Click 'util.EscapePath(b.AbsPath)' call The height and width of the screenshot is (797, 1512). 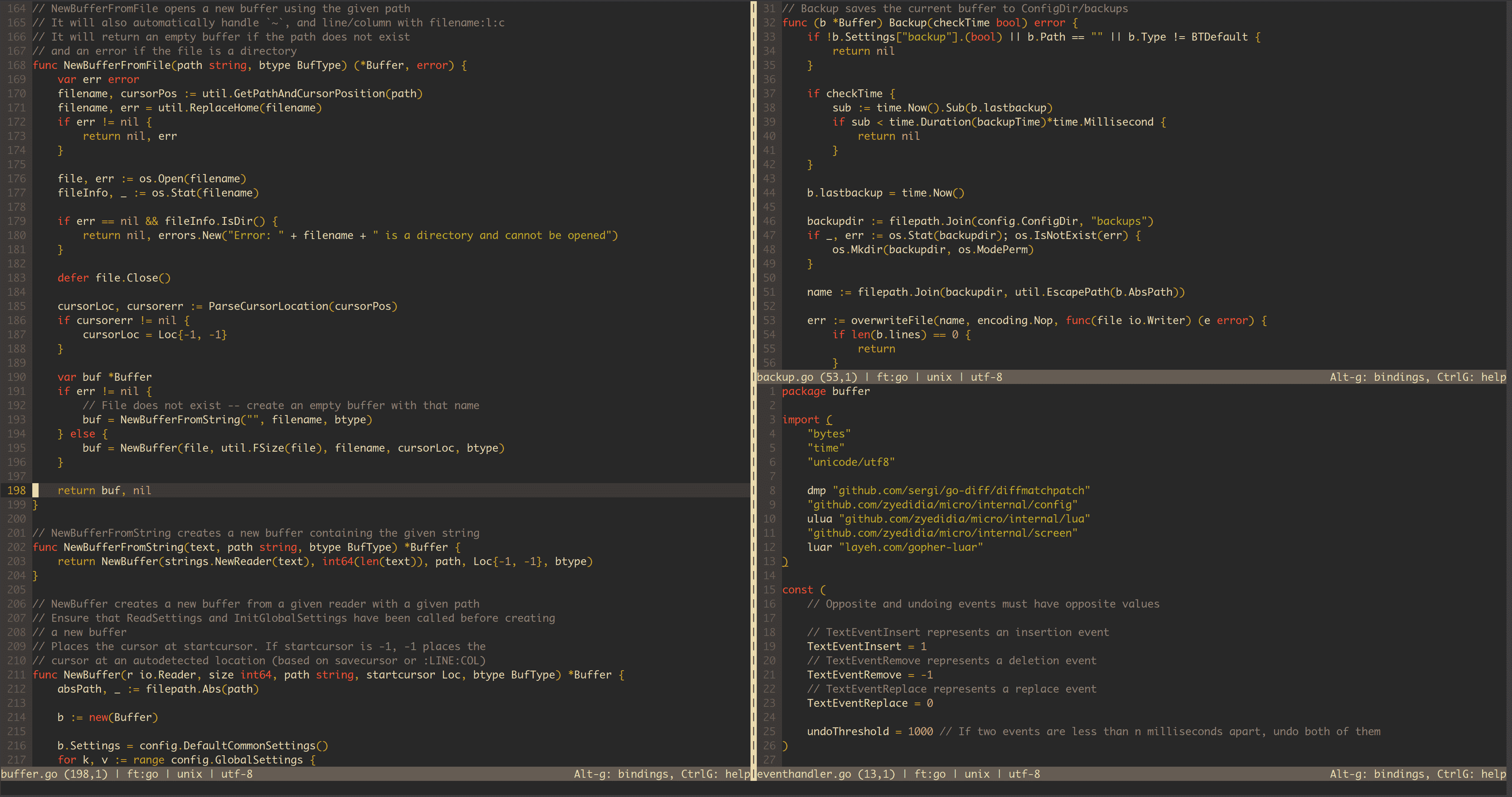pyautogui.click(x=1097, y=292)
